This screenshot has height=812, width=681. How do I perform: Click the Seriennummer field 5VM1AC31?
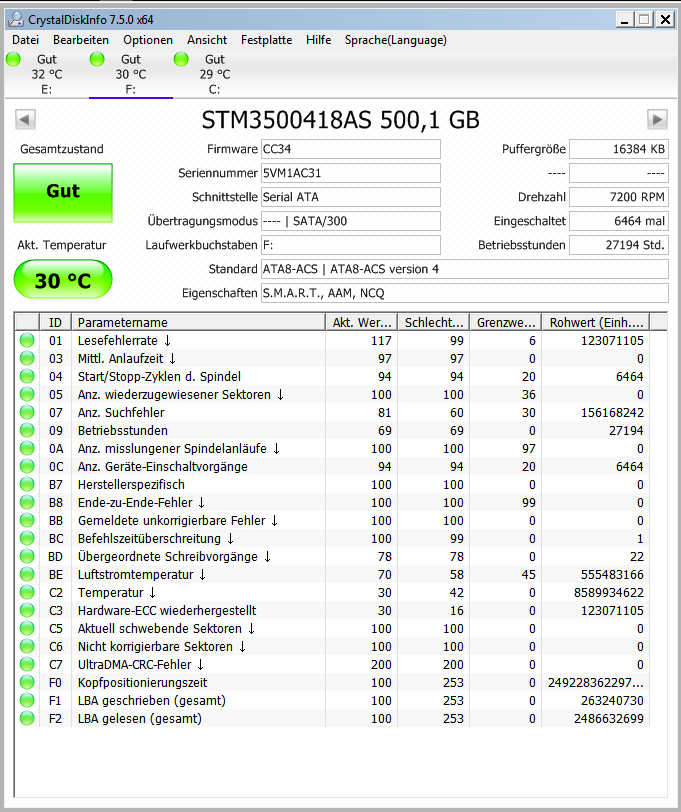(351, 173)
